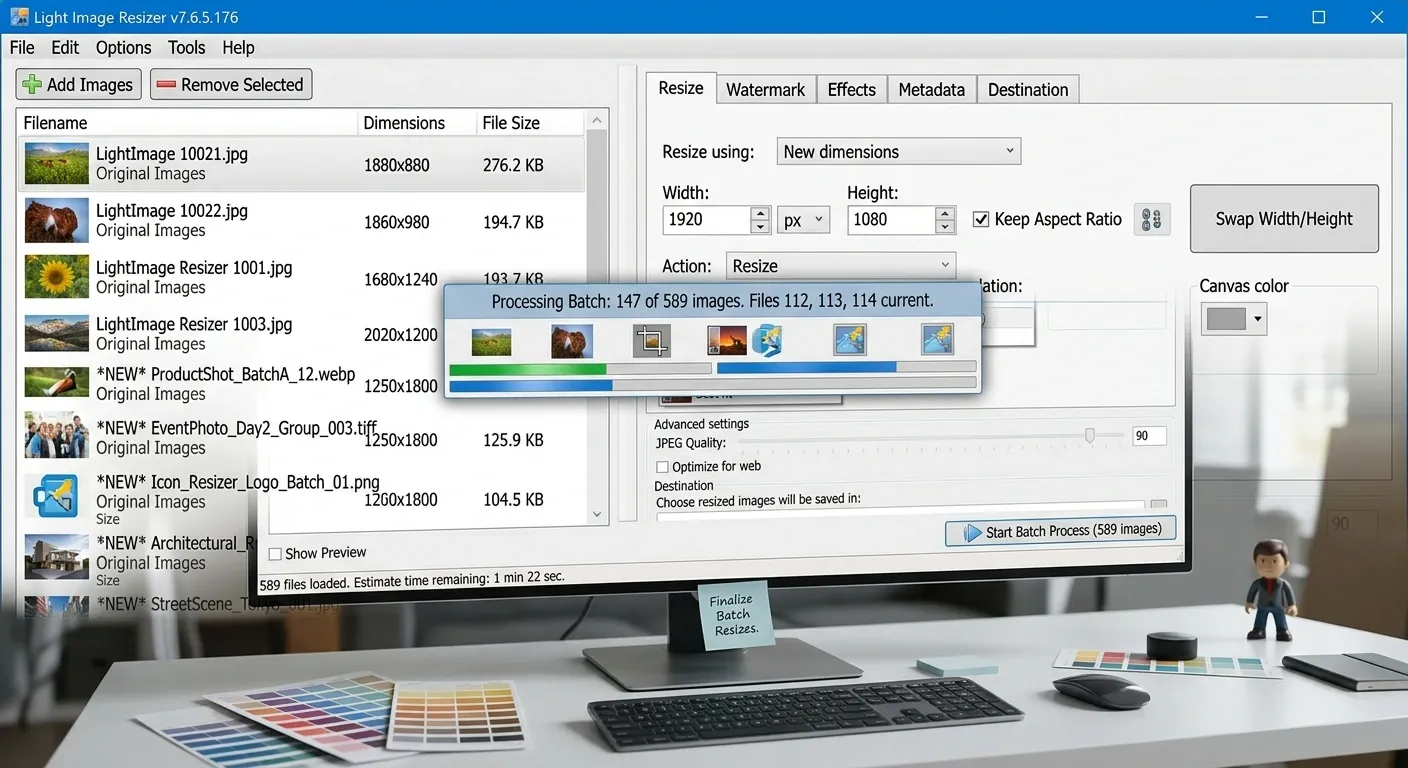Switch to the Destination tab
The image size is (1408, 768).
click(1028, 90)
